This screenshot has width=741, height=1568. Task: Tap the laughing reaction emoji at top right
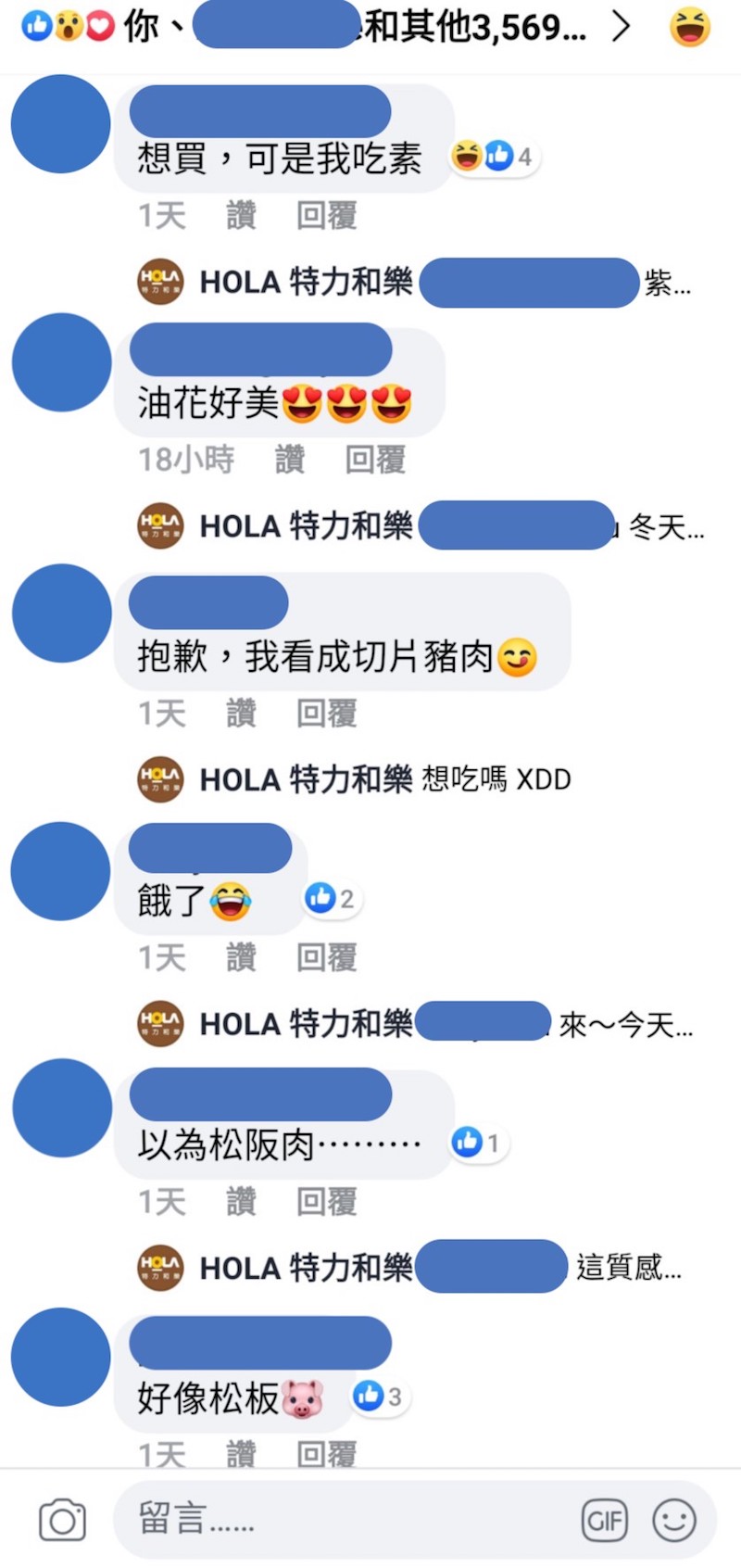(x=690, y=28)
